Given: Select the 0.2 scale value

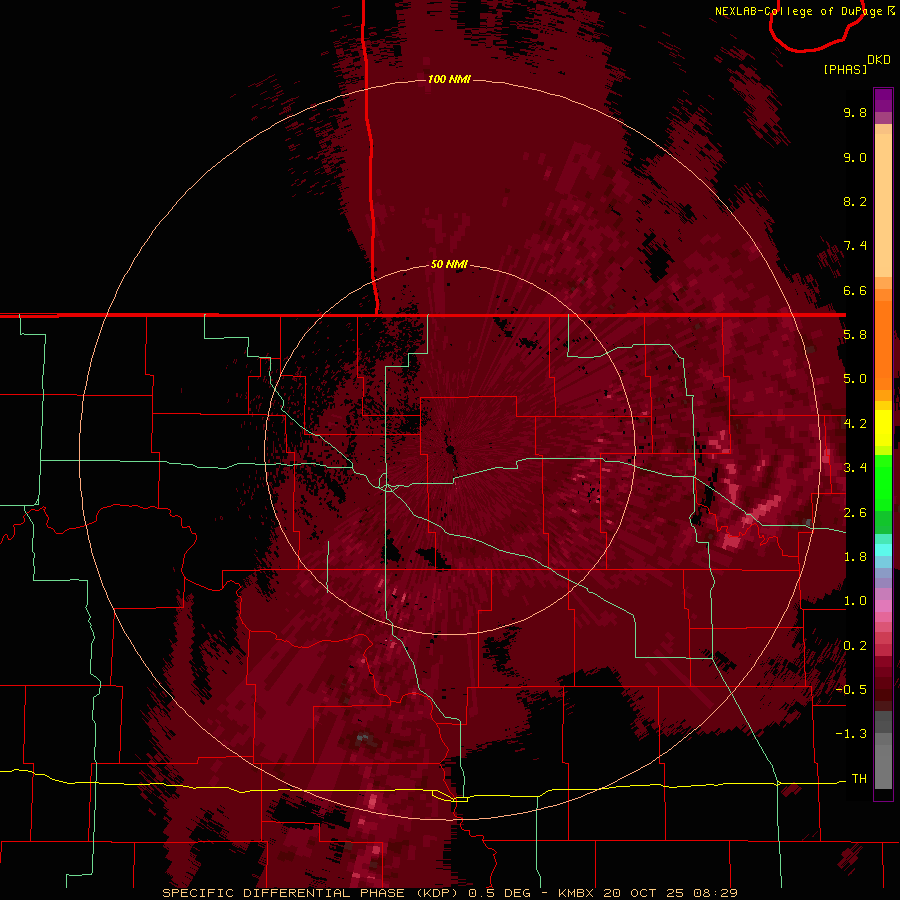Looking at the screenshot, I should [x=855, y=646].
